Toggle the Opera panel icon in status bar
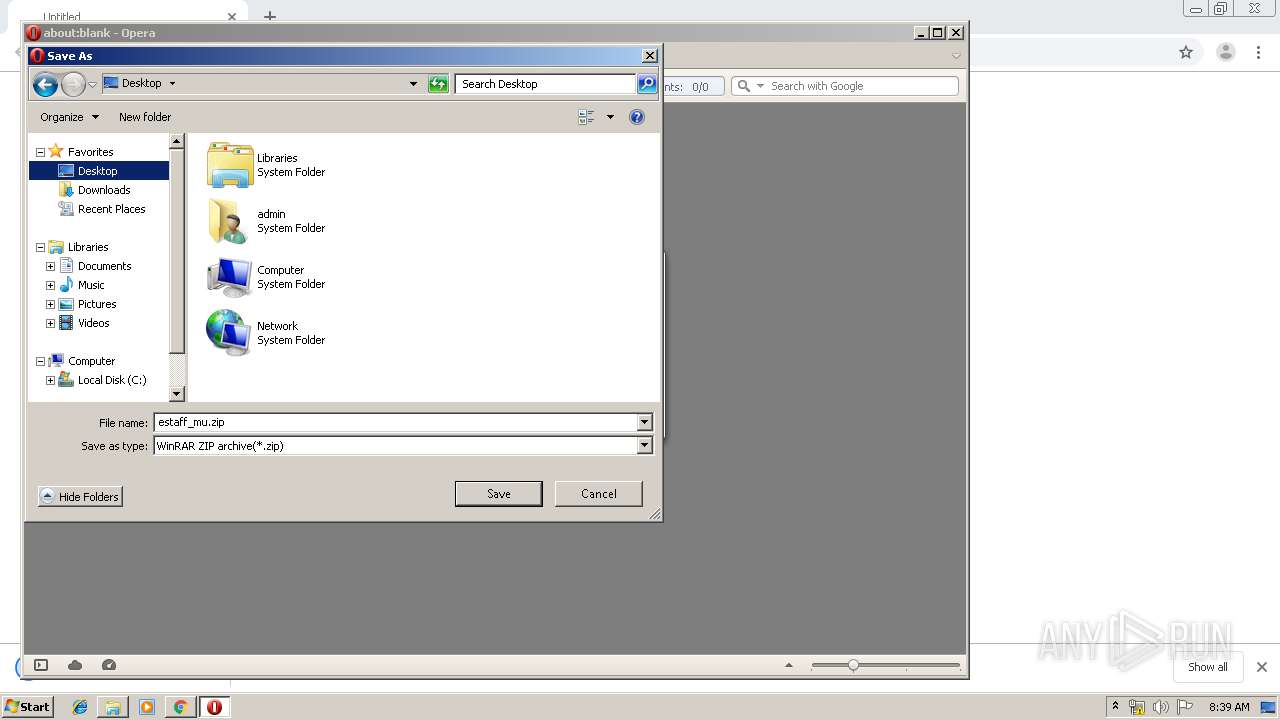 point(41,665)
